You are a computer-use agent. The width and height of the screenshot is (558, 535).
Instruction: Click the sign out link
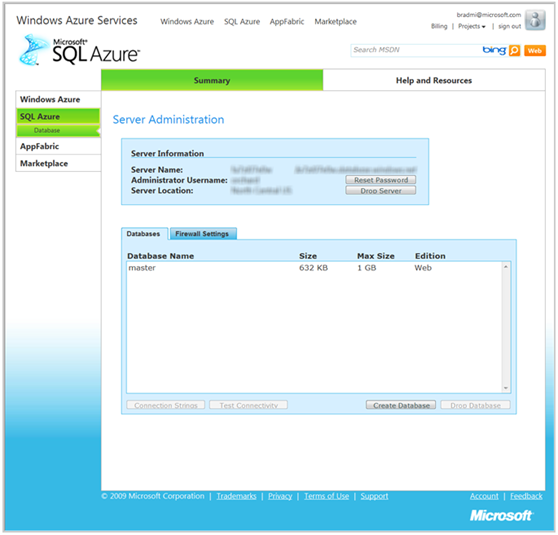click(510, 26)
